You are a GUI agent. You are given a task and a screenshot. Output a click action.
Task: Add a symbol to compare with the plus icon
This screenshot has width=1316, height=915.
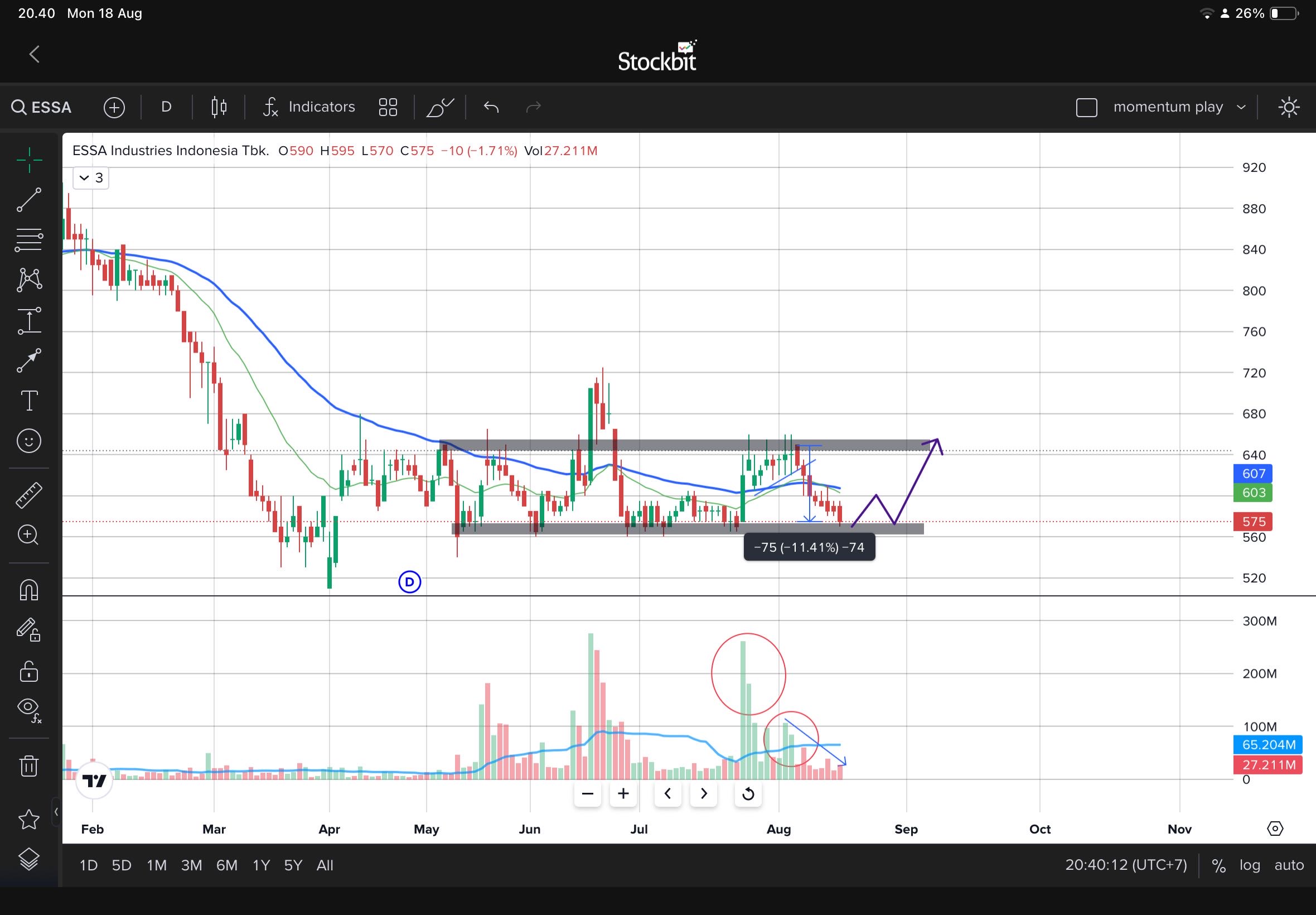point(114,107)
